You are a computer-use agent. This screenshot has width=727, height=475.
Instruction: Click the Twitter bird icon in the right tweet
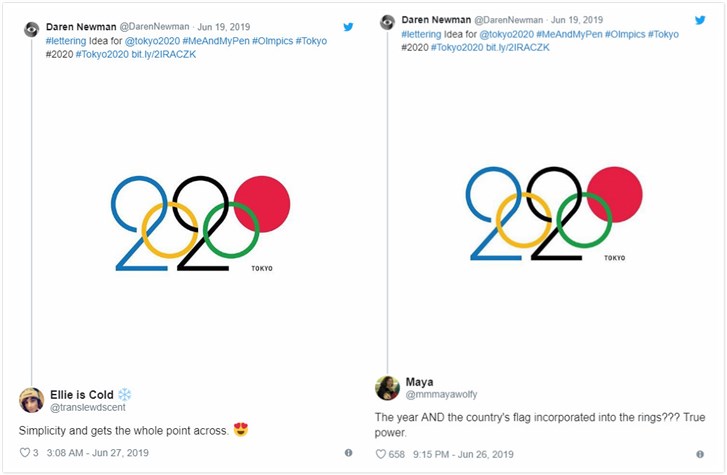click(x=698, y=20)
